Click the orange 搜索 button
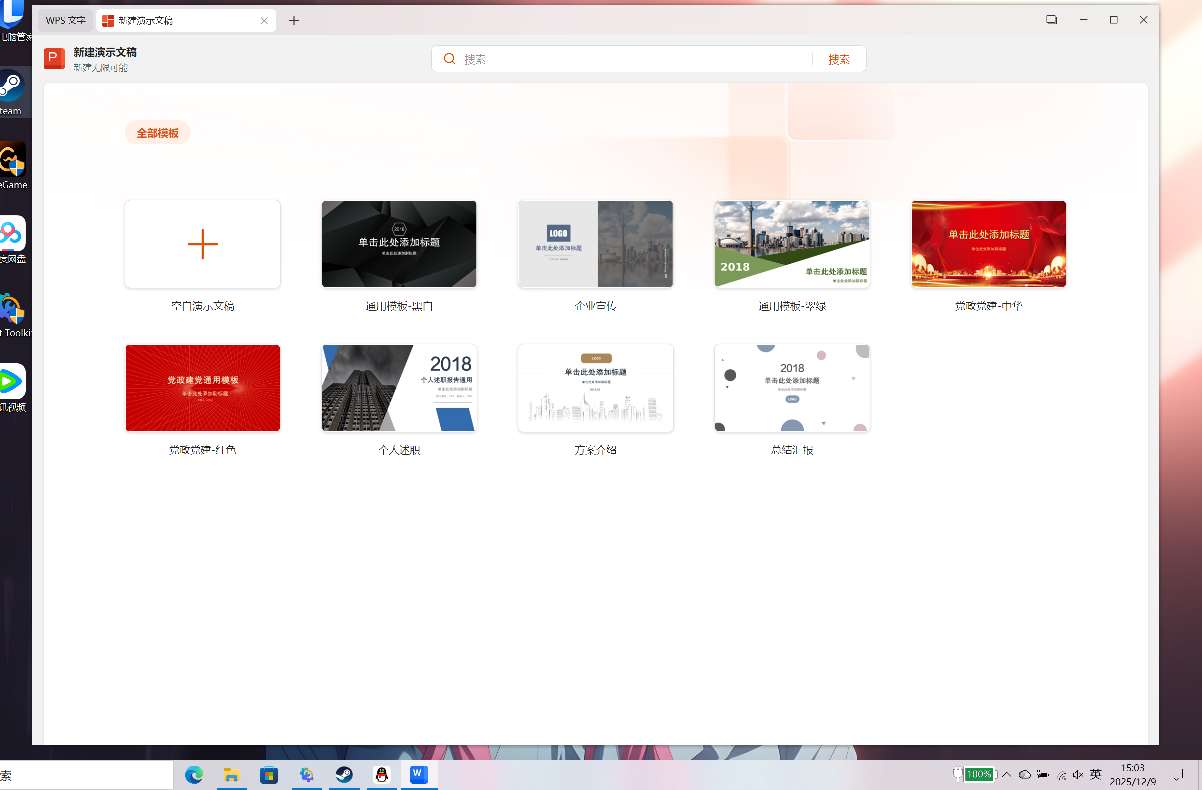This screenshot has height=790, width=1202. pos(838,59)
